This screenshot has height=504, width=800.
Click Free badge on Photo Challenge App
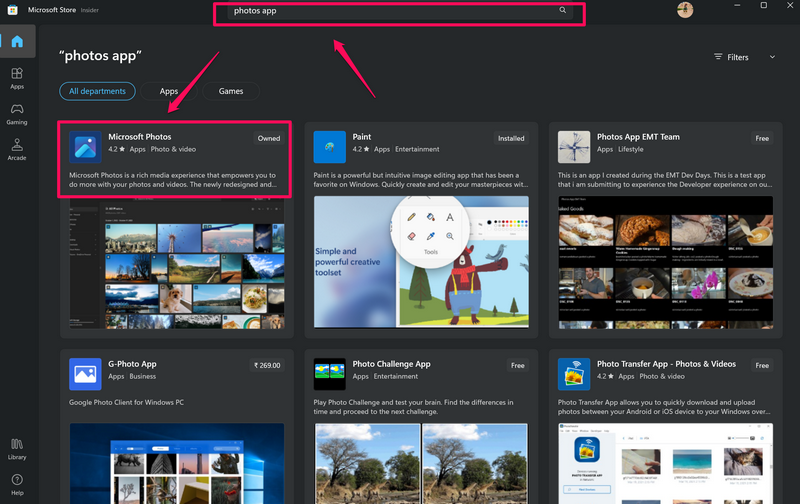point(517,366)
